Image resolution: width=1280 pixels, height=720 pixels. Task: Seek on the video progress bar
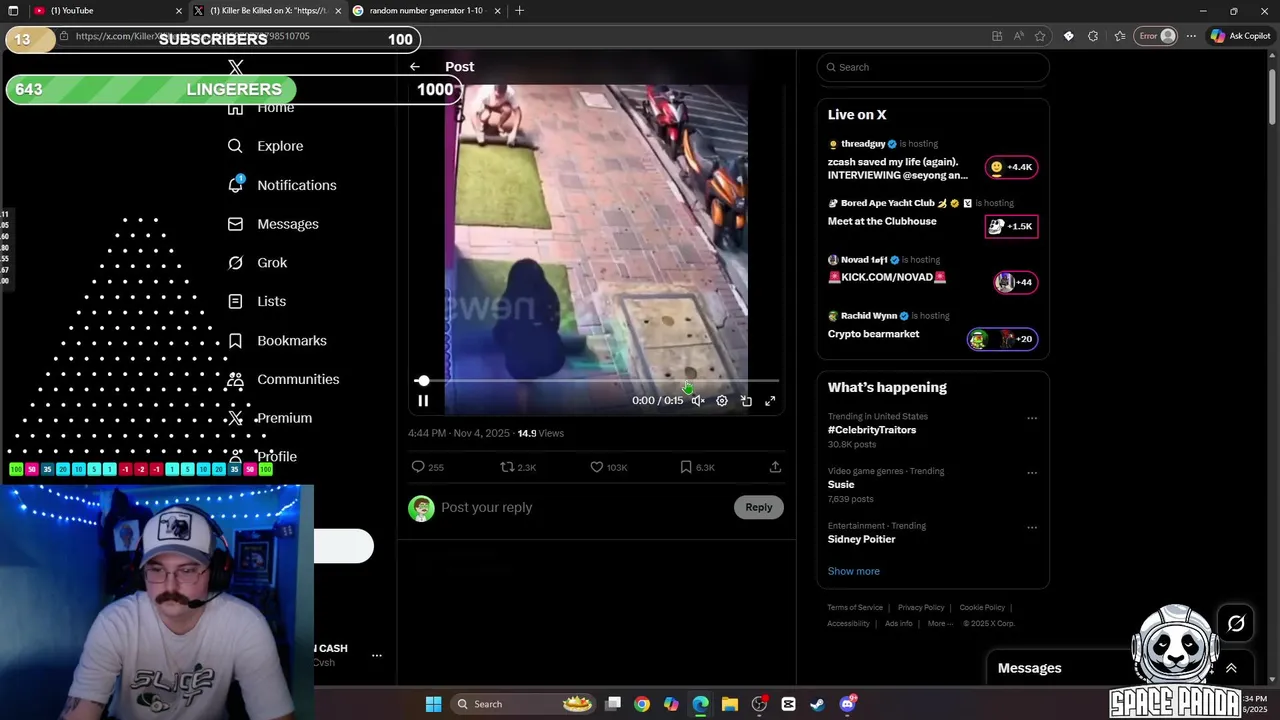(x=597, y=381)
